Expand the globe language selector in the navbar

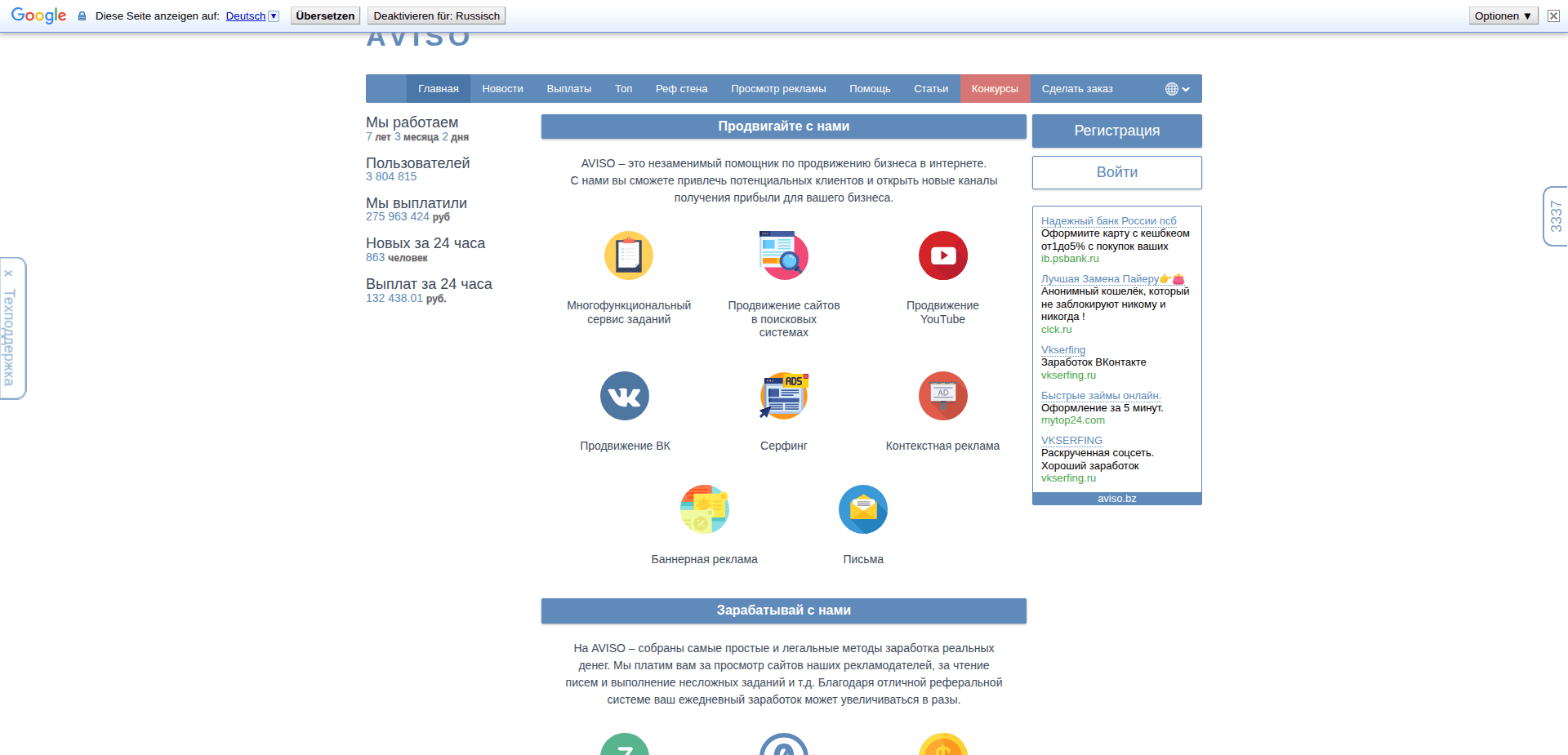(x=1175, y=88)
